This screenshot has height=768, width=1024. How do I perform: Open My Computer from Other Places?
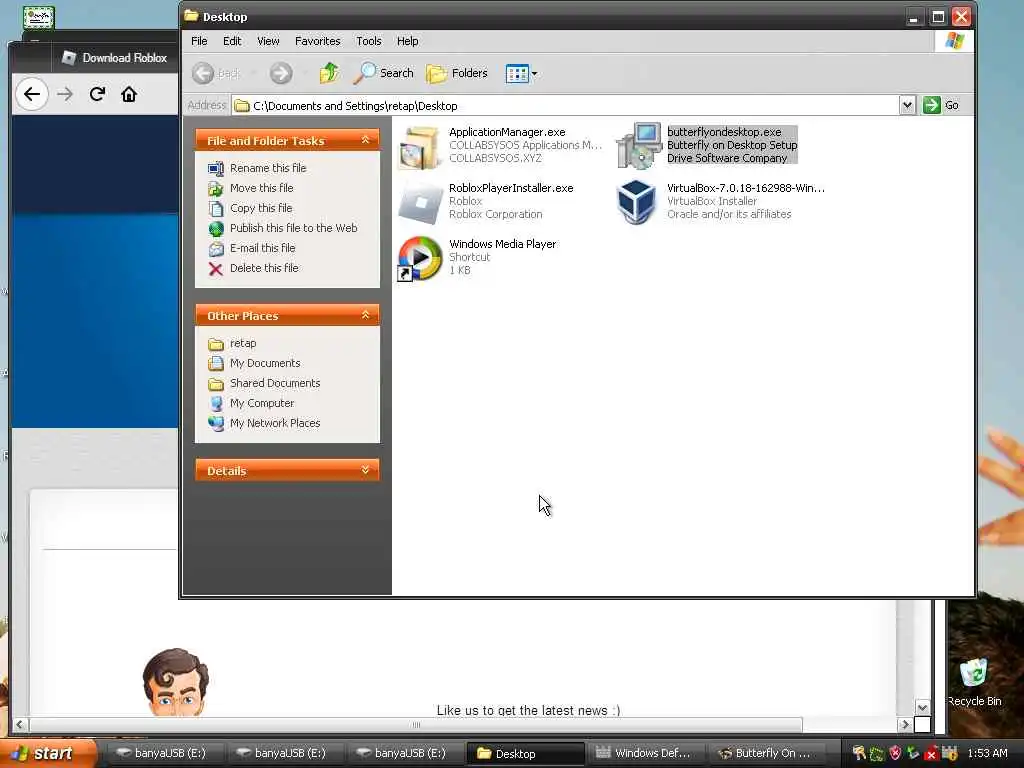pyautogui.click(x=262, y=404)
